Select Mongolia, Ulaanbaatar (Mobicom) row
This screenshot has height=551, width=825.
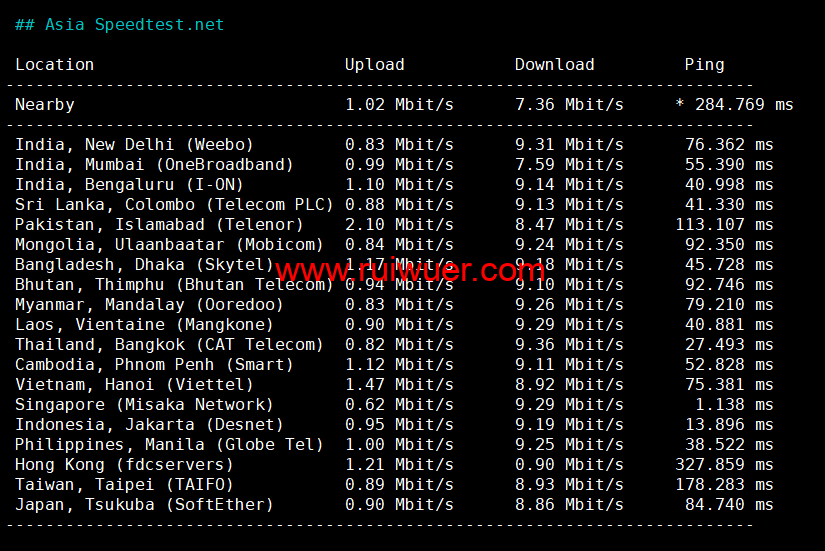[x=169, y=245]
